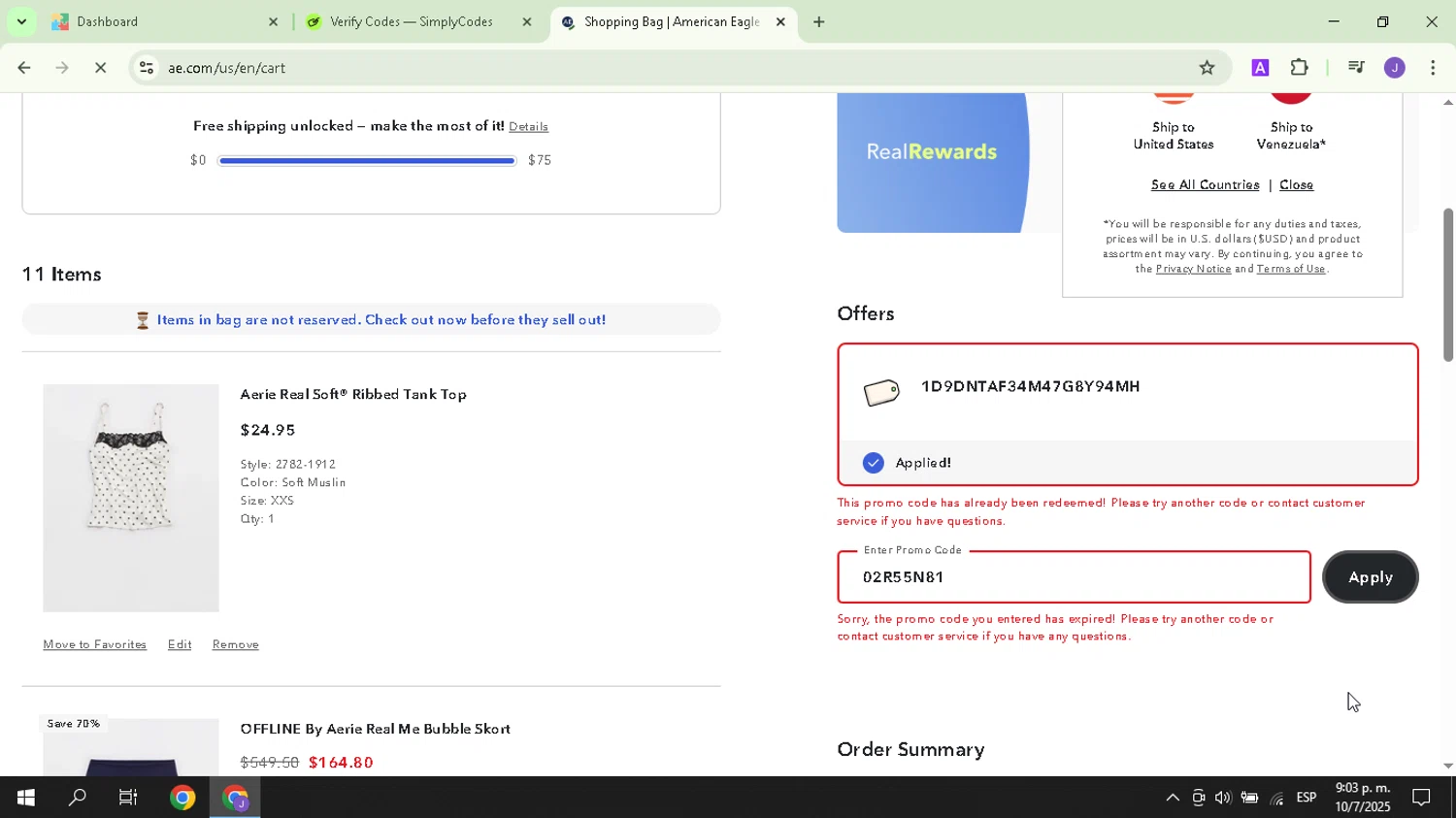Open the Chrome three-dot menu
The image size is (1456, 818).
(x=1434, y=68)
